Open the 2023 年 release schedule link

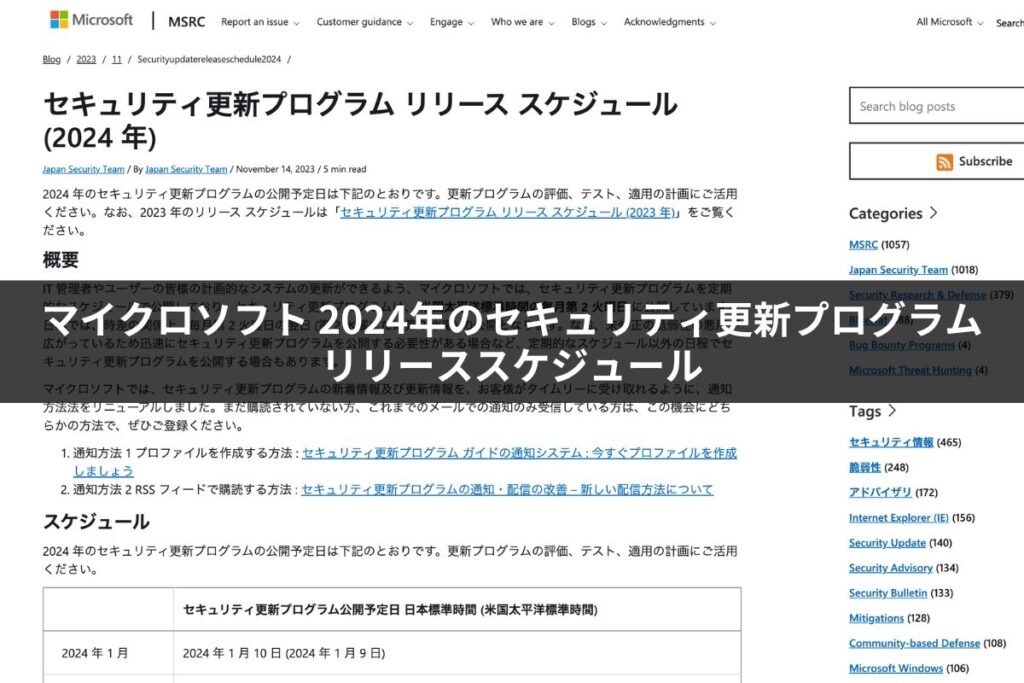click(x=507, y=212)
